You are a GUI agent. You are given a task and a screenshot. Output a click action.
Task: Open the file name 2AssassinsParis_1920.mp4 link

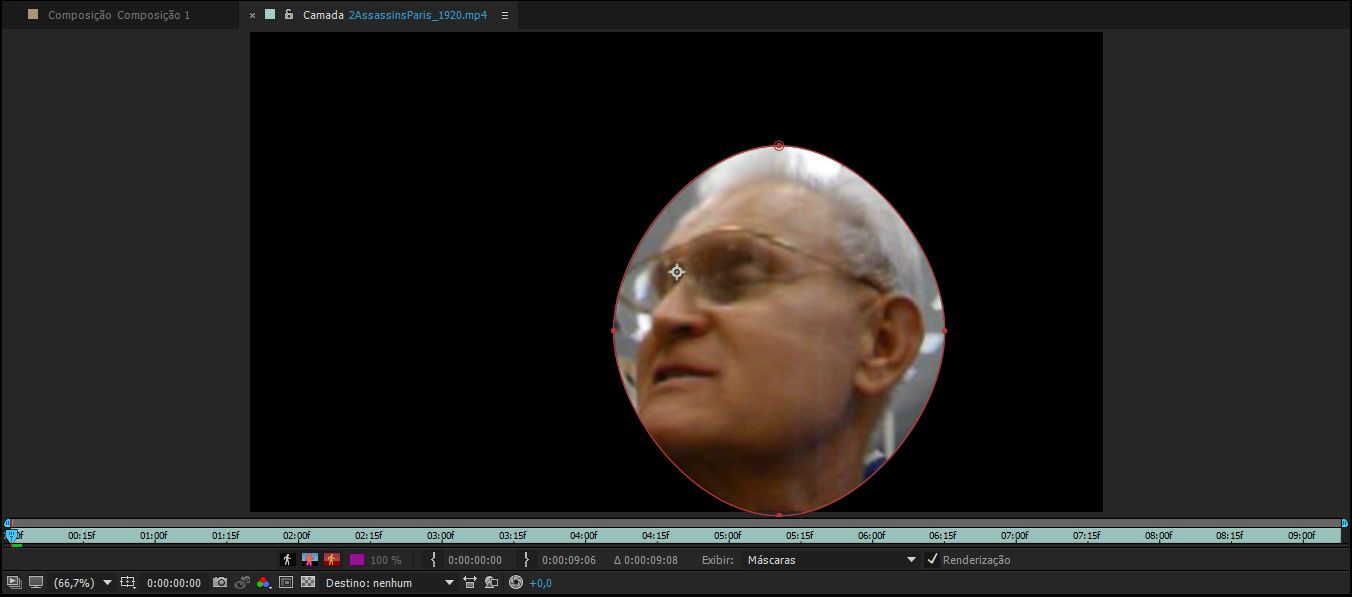[418, 15]
